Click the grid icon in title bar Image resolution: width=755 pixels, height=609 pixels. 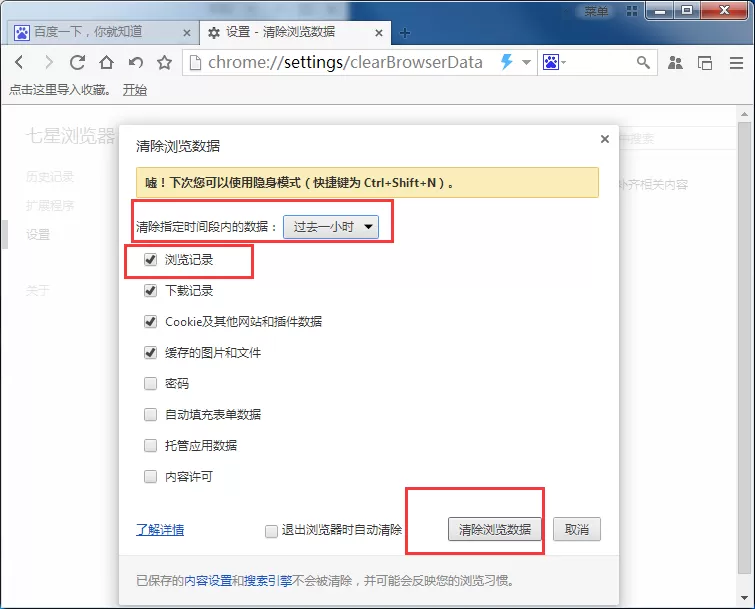tap(632, 11)
